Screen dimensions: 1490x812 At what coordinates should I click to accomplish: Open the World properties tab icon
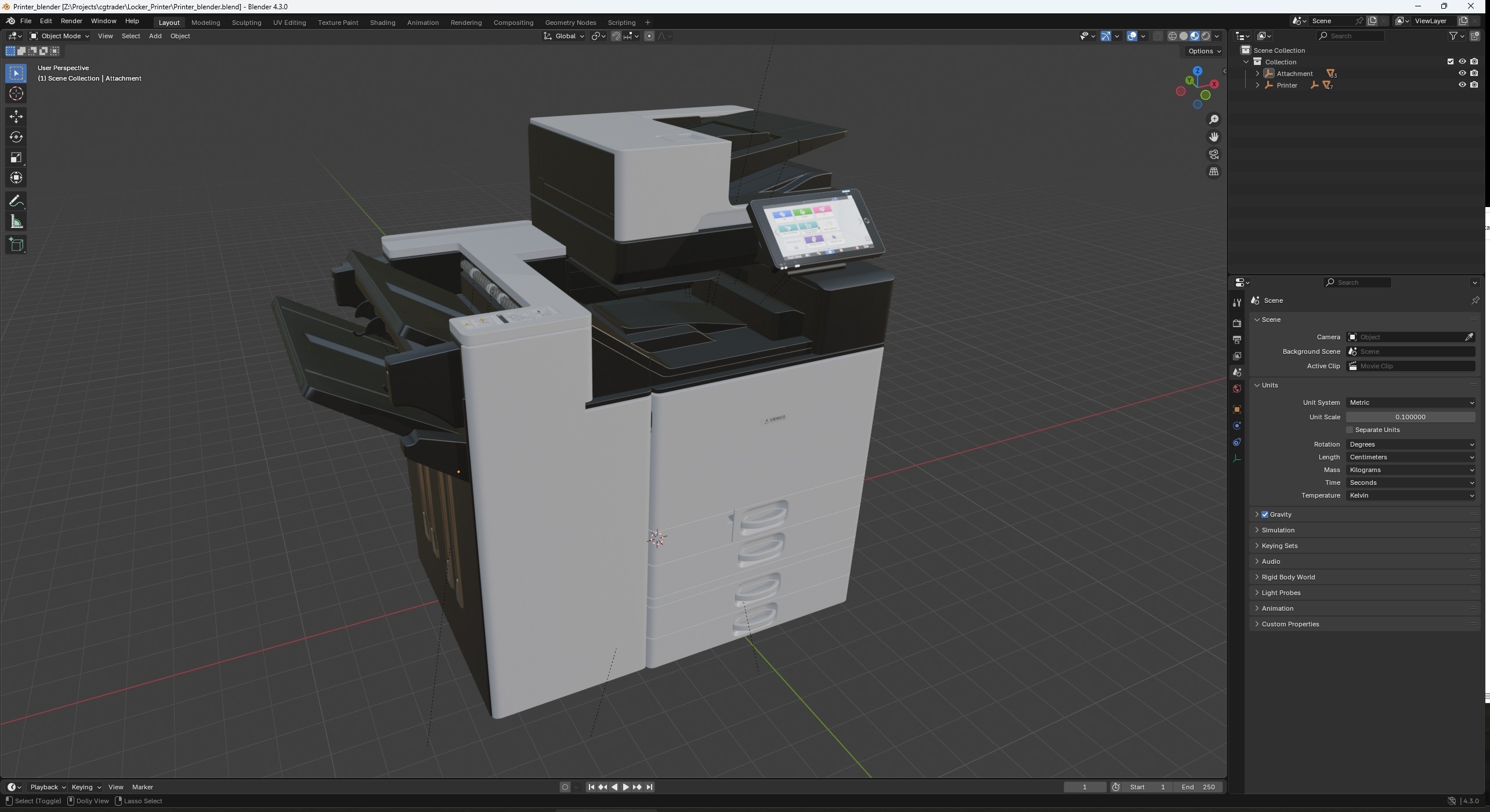1237,389
